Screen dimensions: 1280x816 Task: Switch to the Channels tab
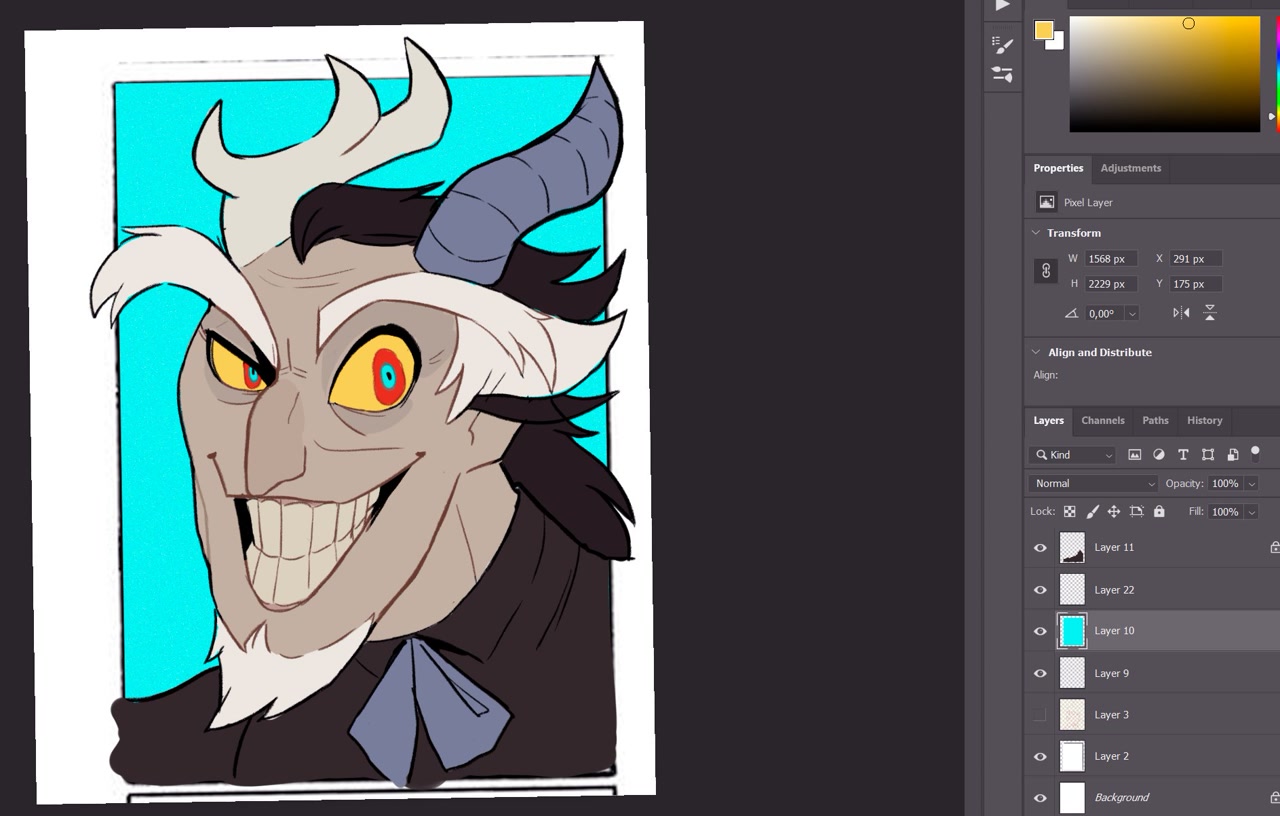[1102, 421]
